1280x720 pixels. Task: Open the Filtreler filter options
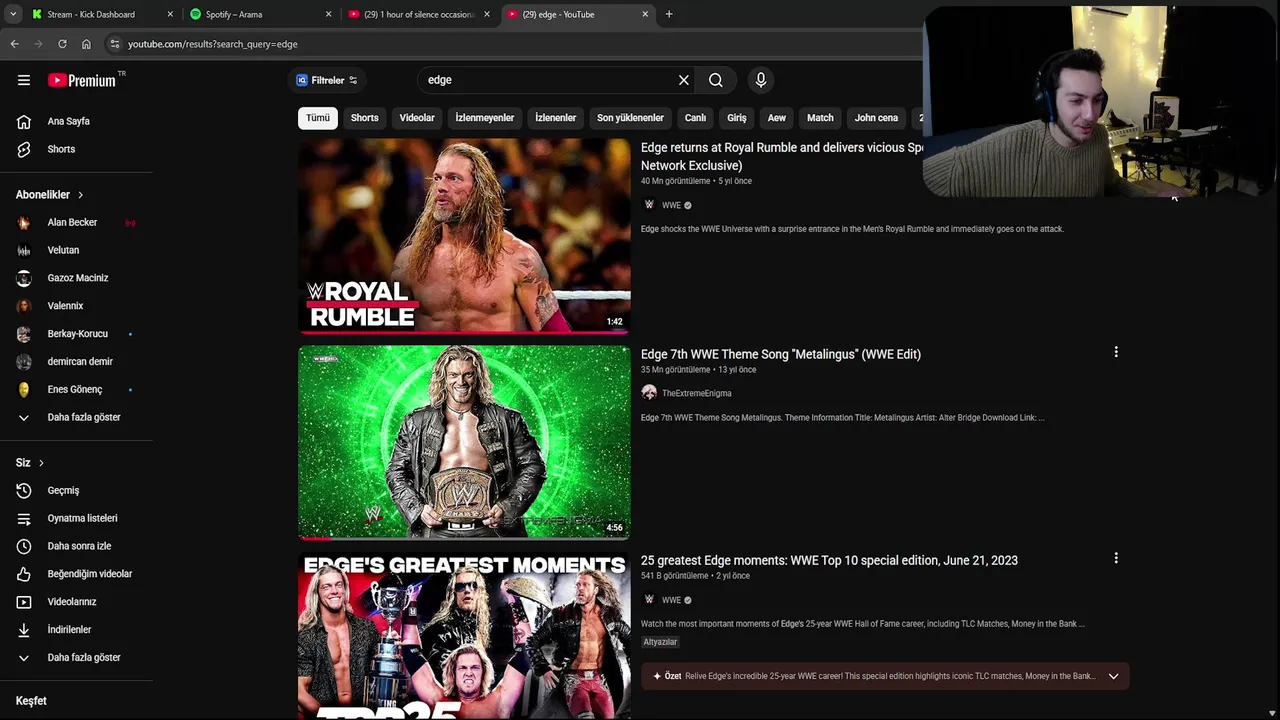tap(327, 80)
